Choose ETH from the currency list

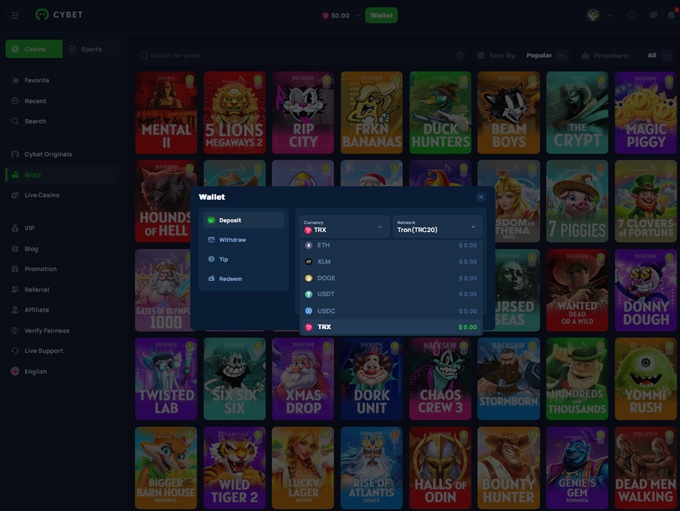point(390,245)
